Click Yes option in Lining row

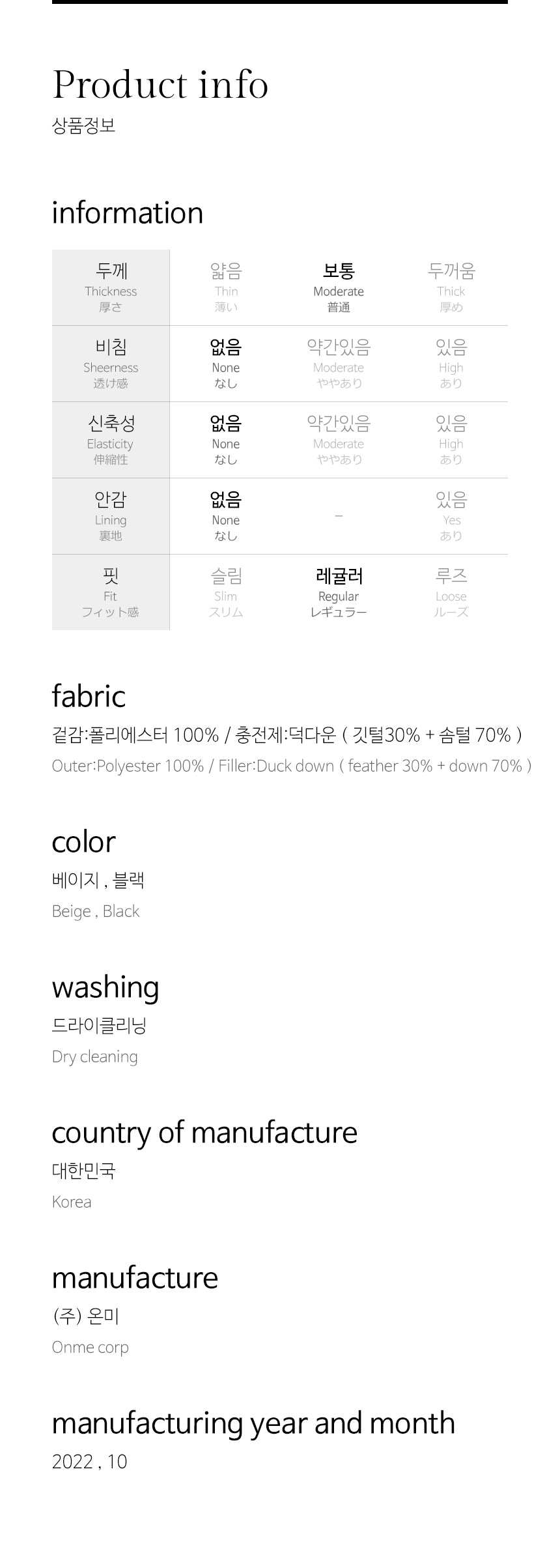click(451, 516)
